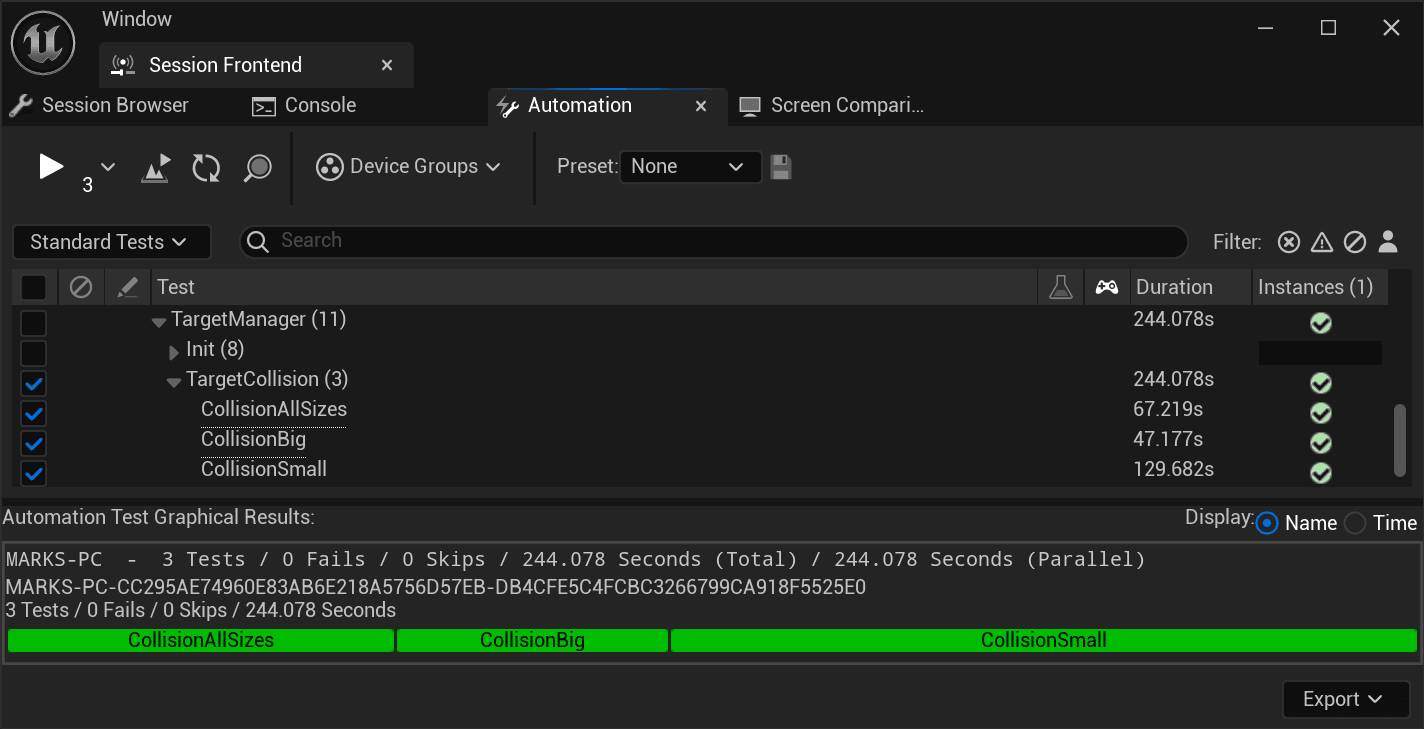Screen dimensions: 1424x729
Task: Focus the test Search field
Action: [713, 241]
